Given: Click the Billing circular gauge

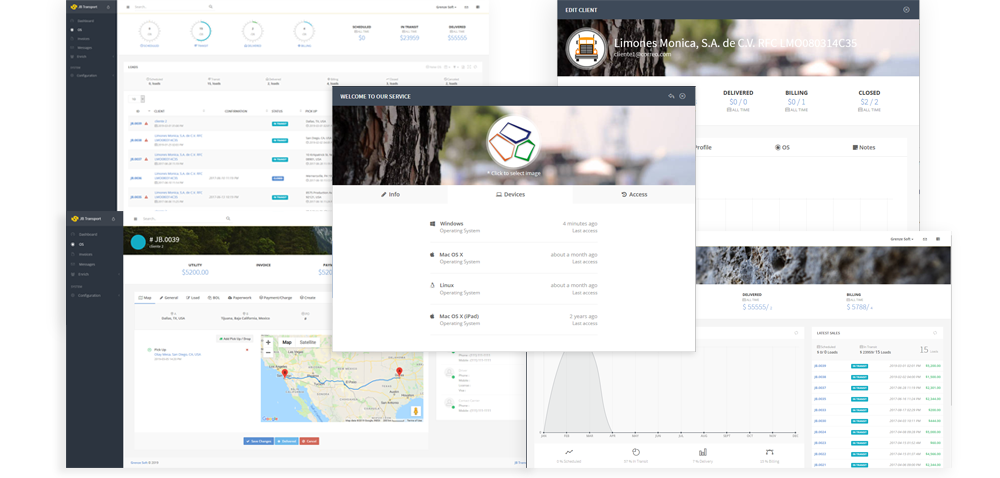Looking at the screenshot, I should tap(304, 31).
